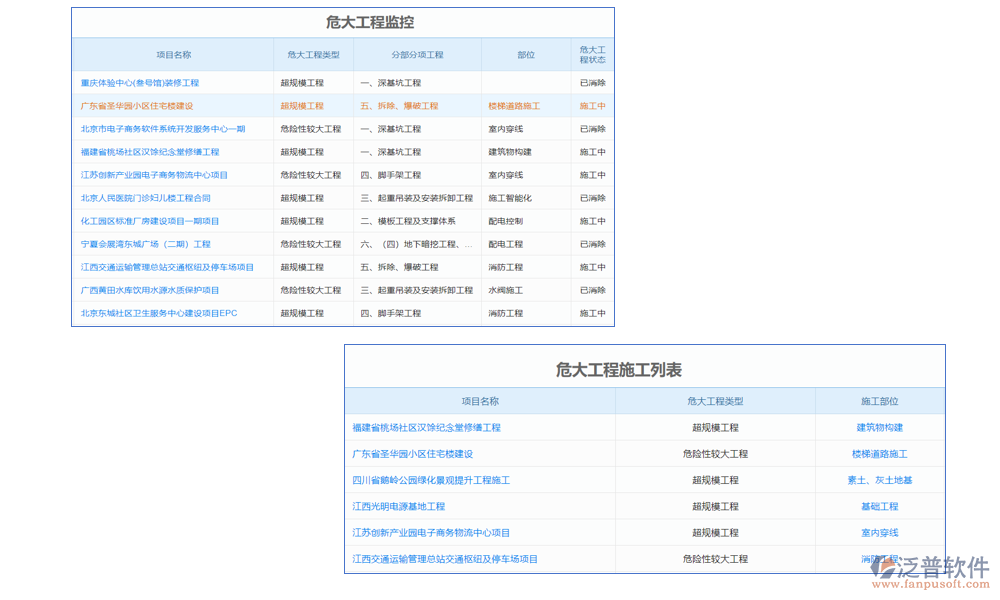Sort by the 项目名称 column header

click(177, 55)
